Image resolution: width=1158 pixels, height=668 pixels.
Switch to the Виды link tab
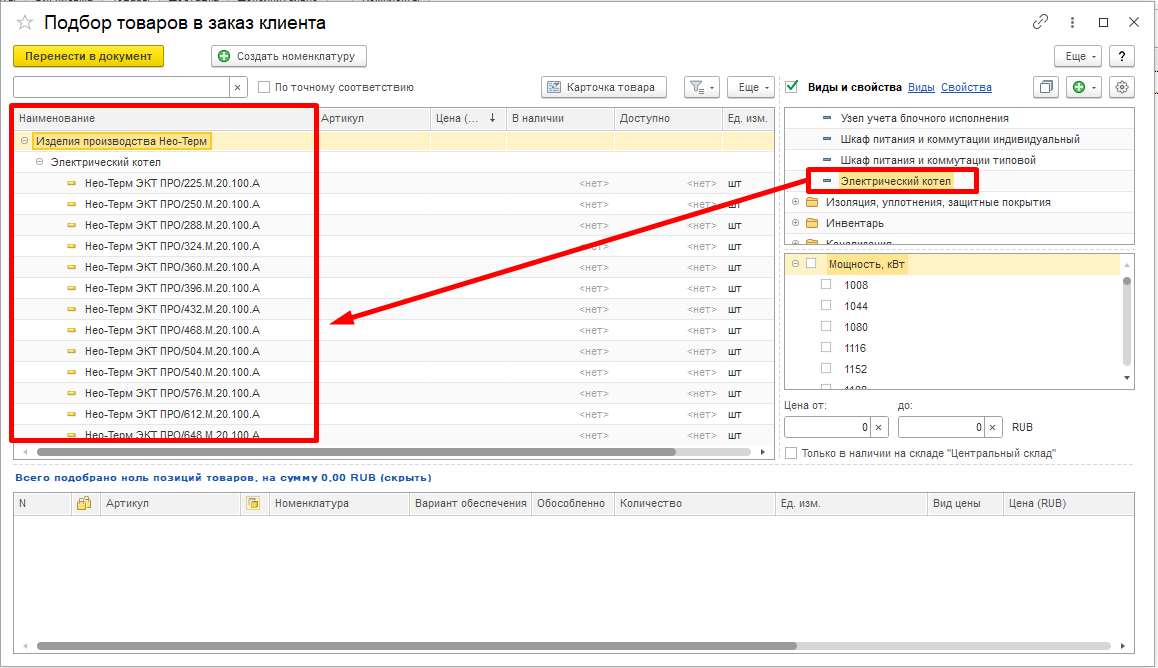click(921, 87)
